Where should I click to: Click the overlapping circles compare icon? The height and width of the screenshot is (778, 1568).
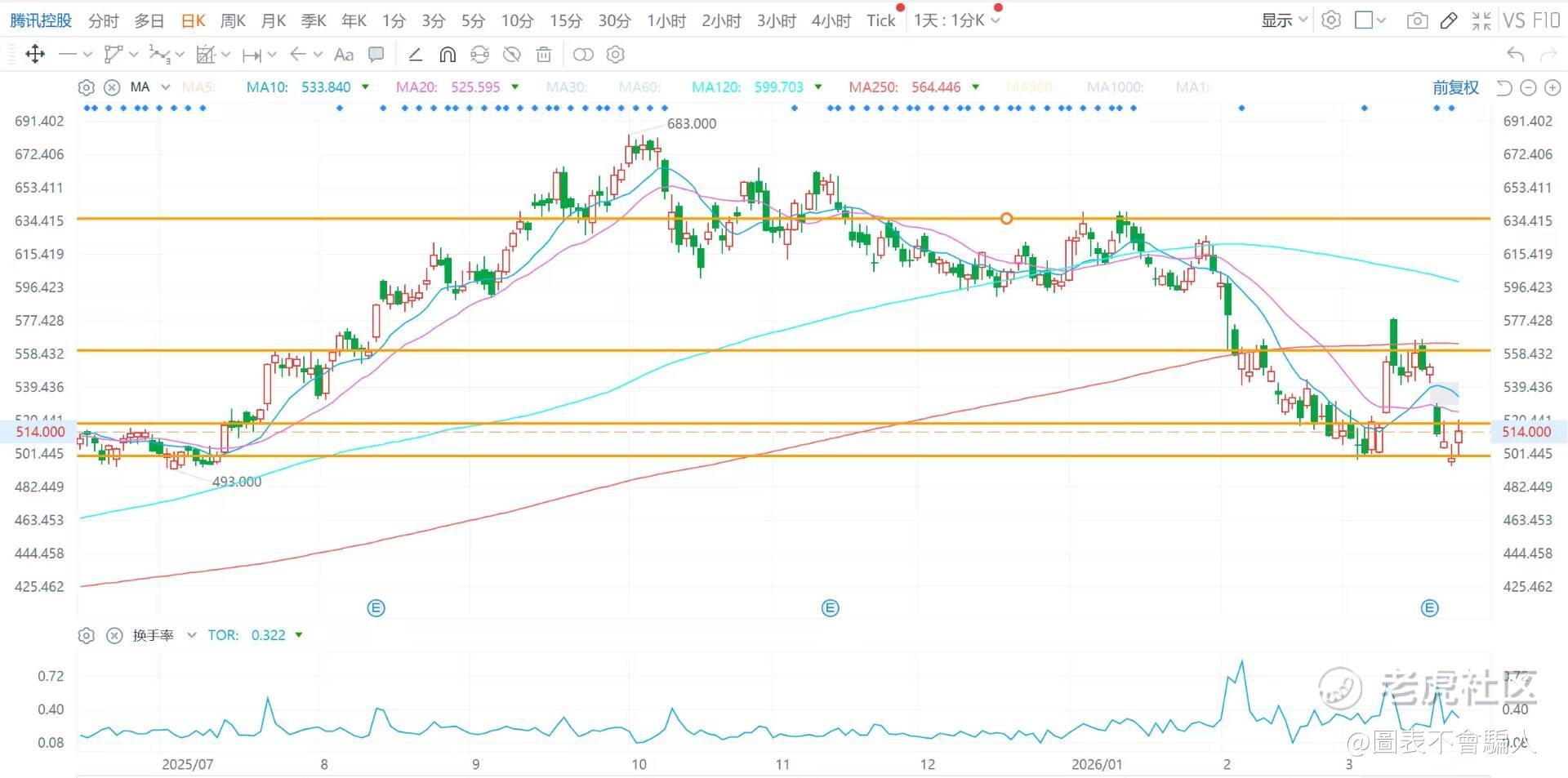tap(583, 55)
